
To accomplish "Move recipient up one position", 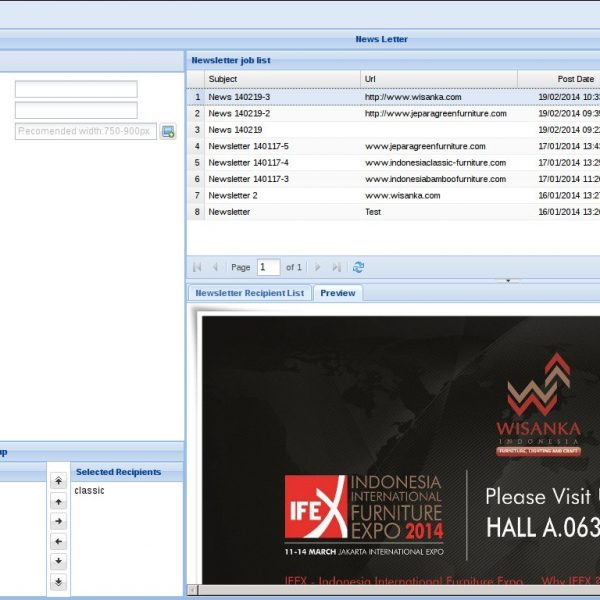I will click(59, 501).
